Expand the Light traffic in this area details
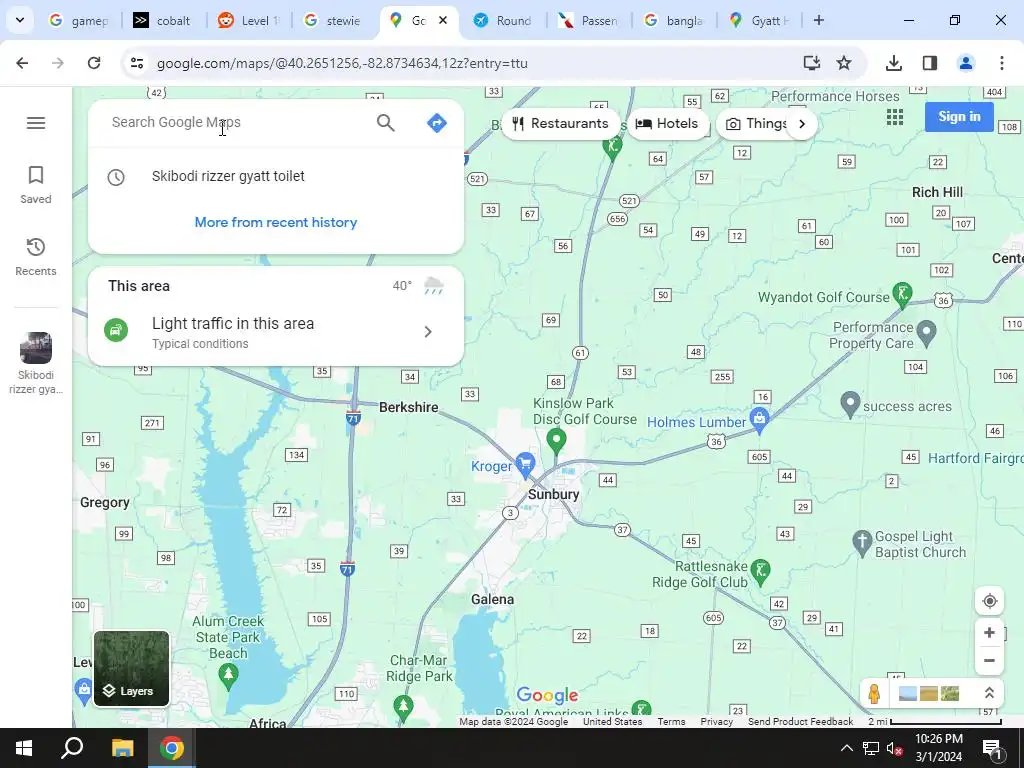 click(276, 332)
